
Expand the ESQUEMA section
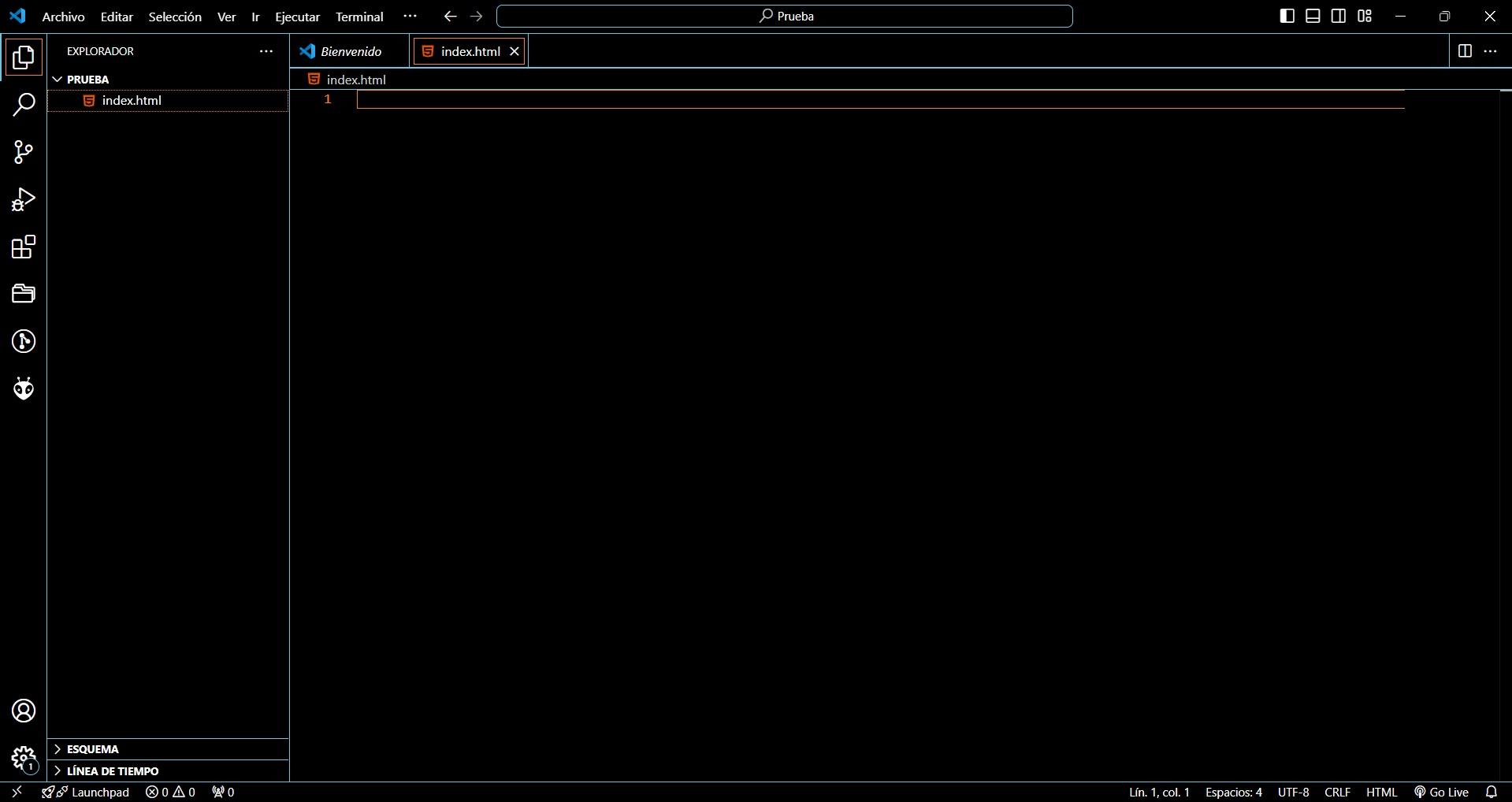coord(168,749)
